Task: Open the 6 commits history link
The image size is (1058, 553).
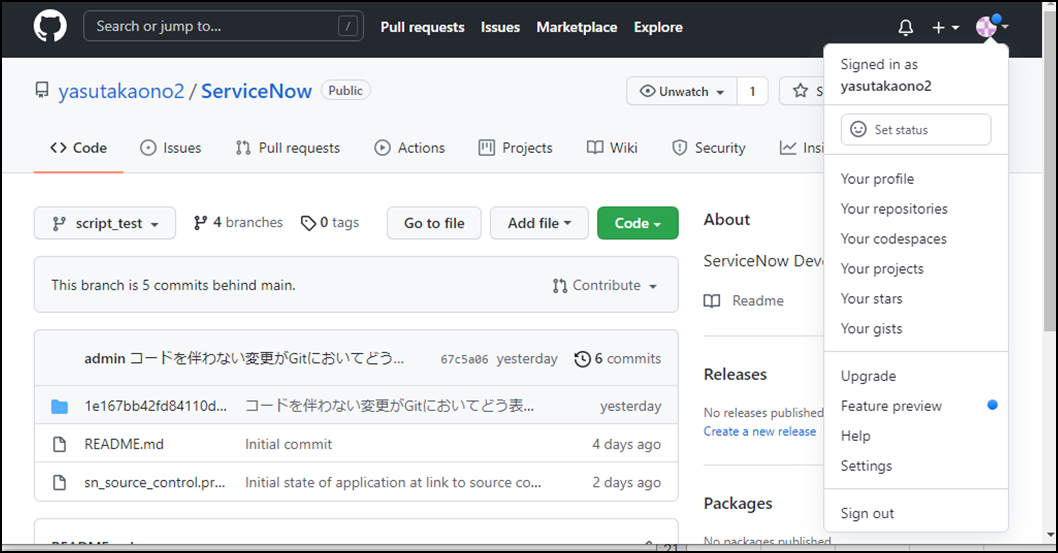Action: 617,359
